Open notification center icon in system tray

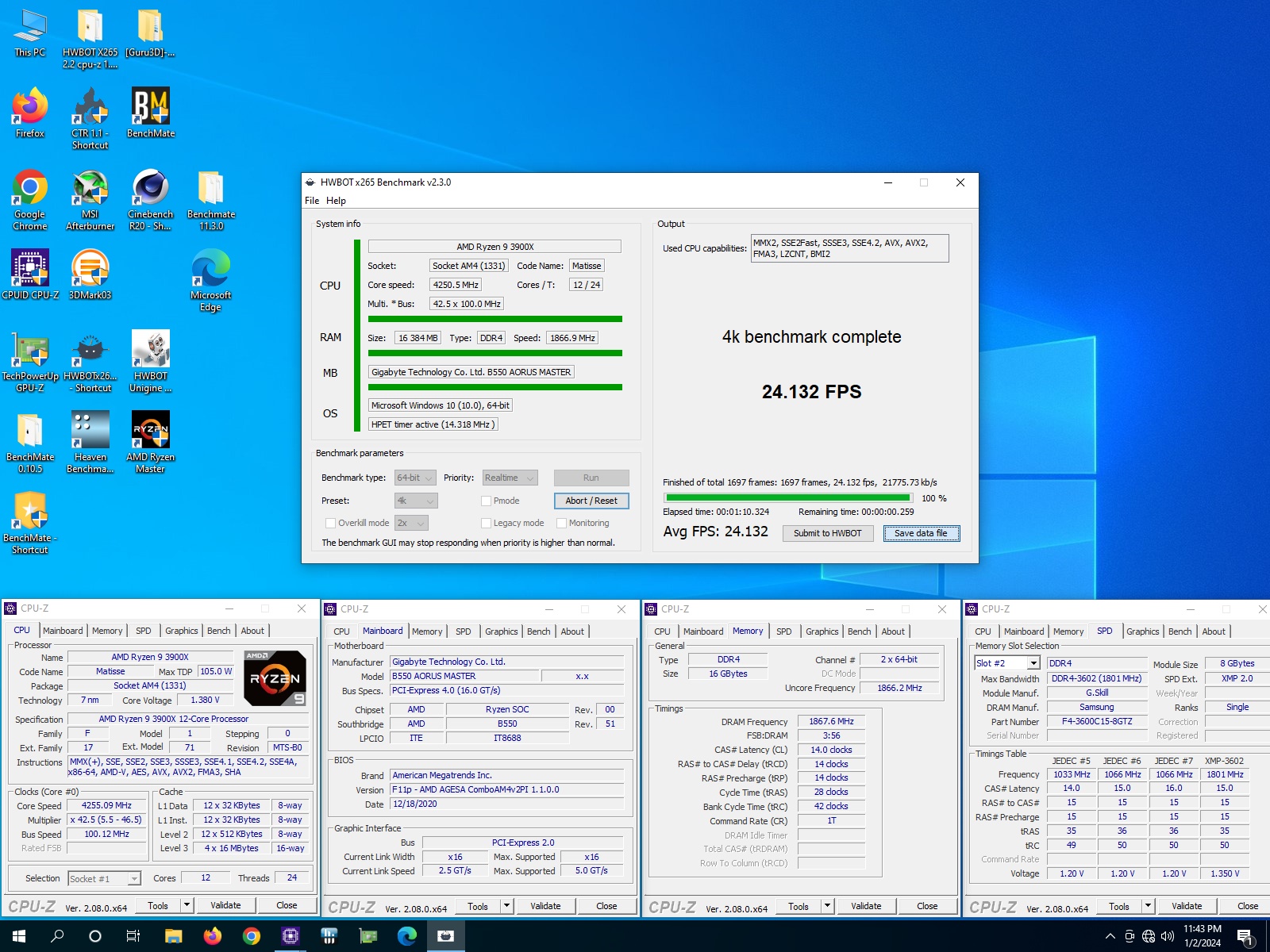coord(1245,937)
